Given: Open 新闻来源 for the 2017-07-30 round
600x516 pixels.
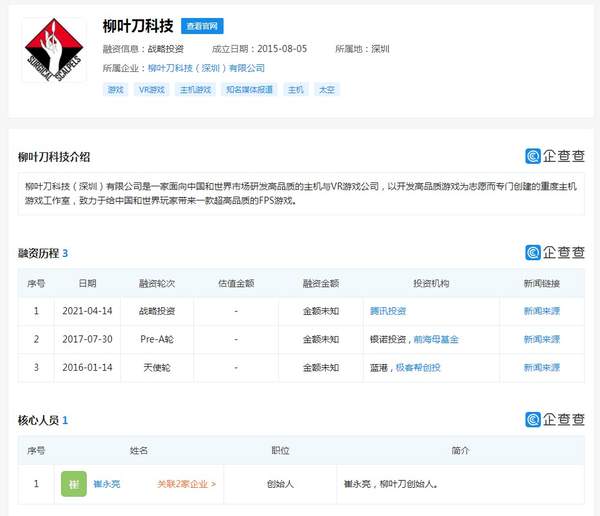Looking at the screenshot, I should [541, 339].
